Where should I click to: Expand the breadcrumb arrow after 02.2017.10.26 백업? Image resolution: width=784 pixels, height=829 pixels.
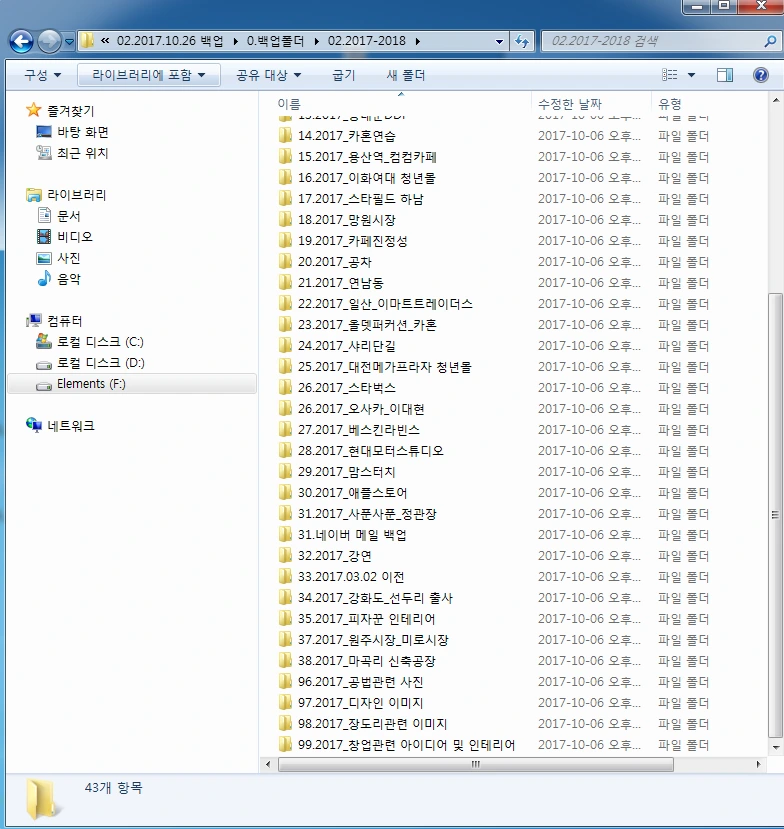(x=235, y=41)
